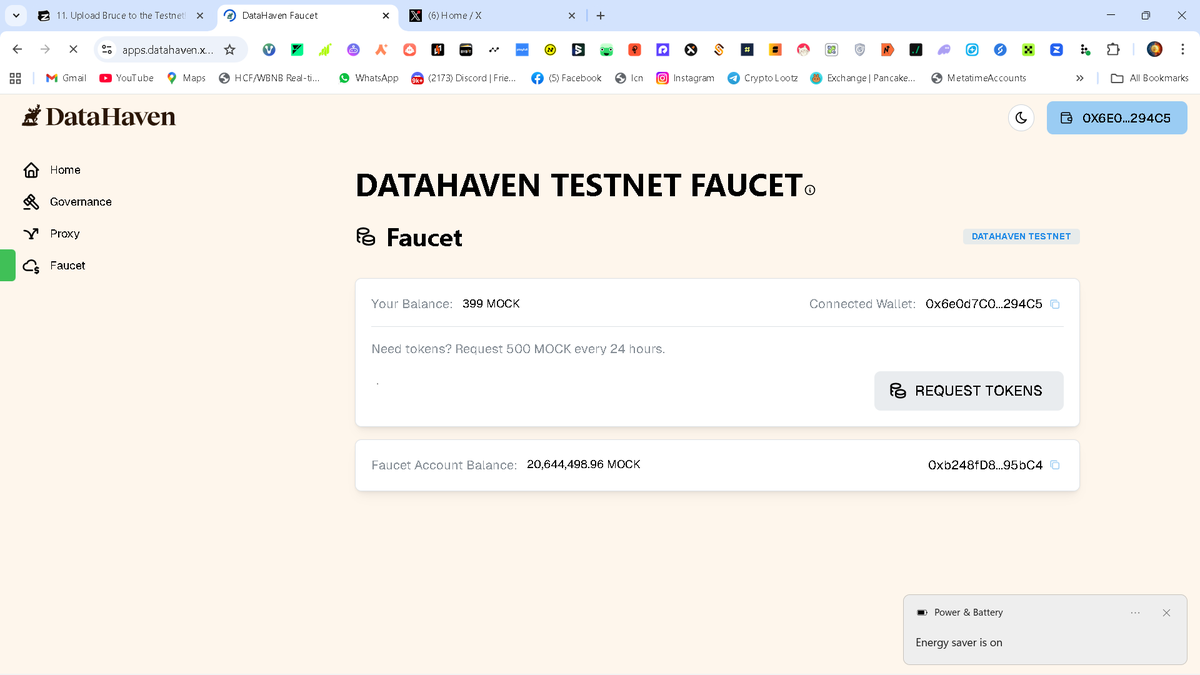Click the REQUEST TOKENS button
The height and width of the screenshot is (675, 1200).
(x=968, y=390)
